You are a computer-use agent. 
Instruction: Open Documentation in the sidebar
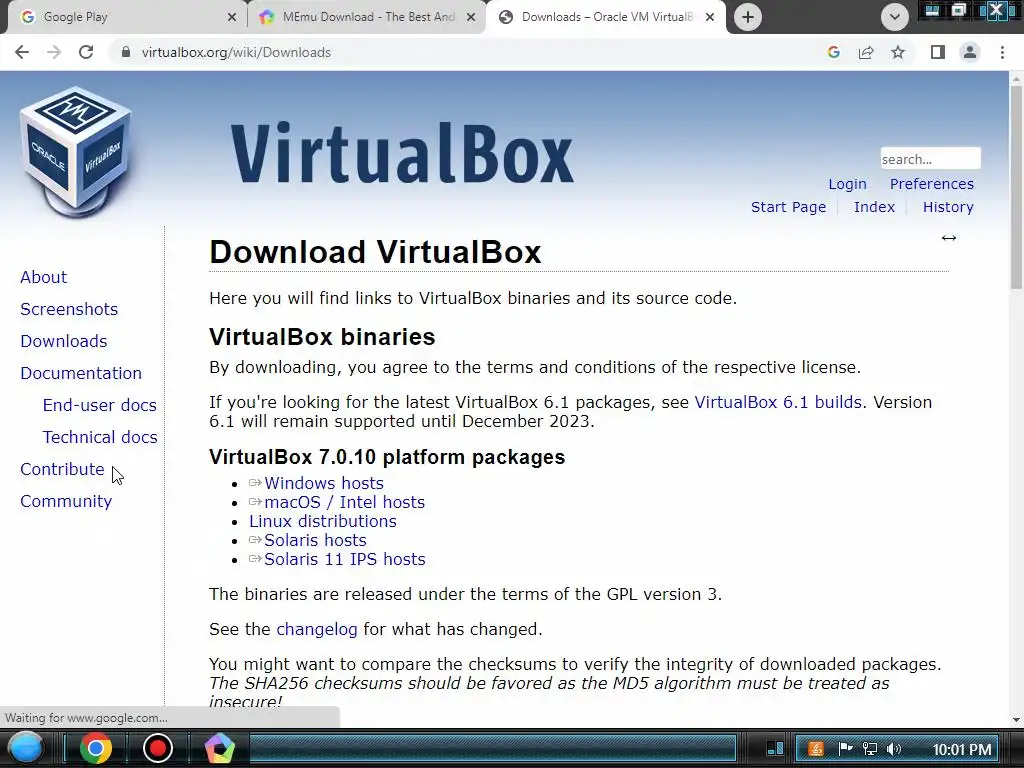81,373
